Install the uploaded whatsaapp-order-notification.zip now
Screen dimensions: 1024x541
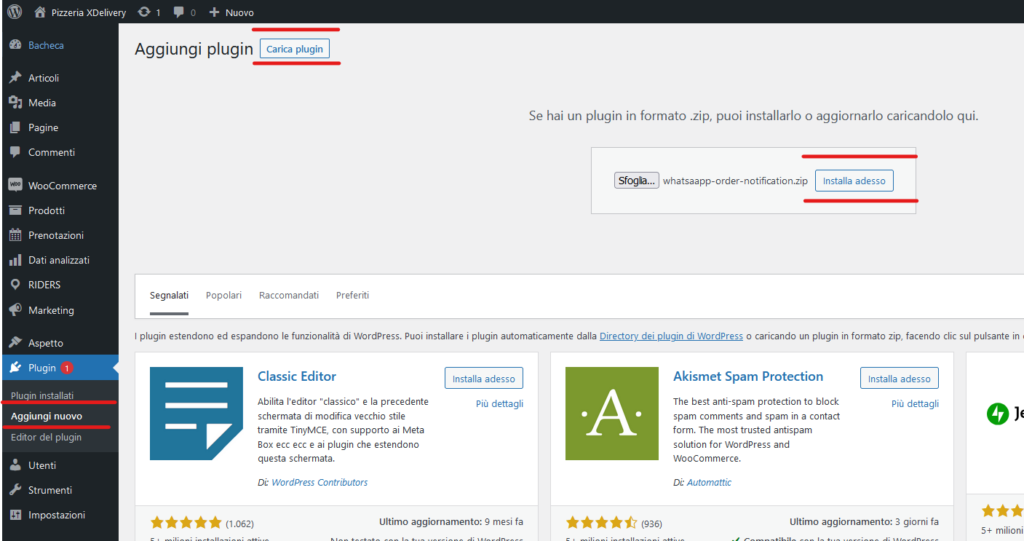pyautogui.click(x=854, y=181)
